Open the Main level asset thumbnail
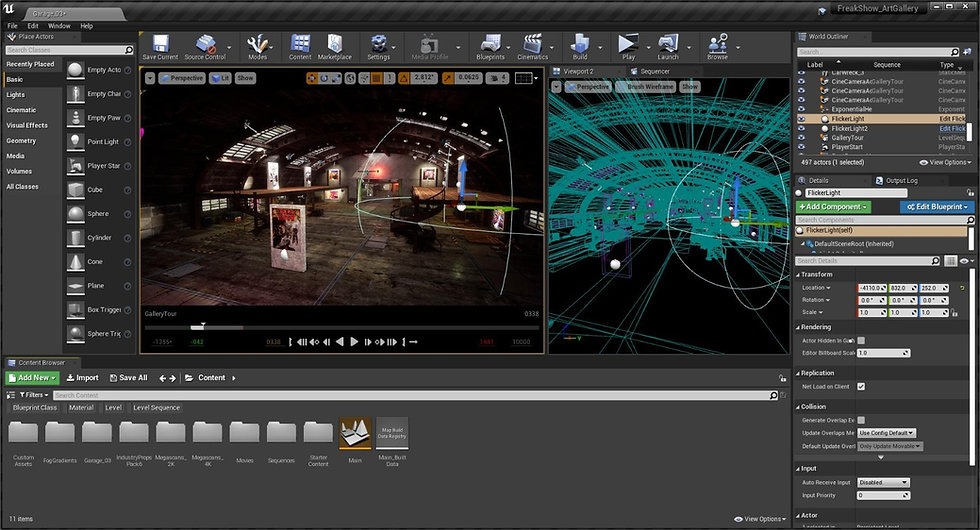Image resolution: width=980 pixels, height=530 pixels. coord(355,433)
